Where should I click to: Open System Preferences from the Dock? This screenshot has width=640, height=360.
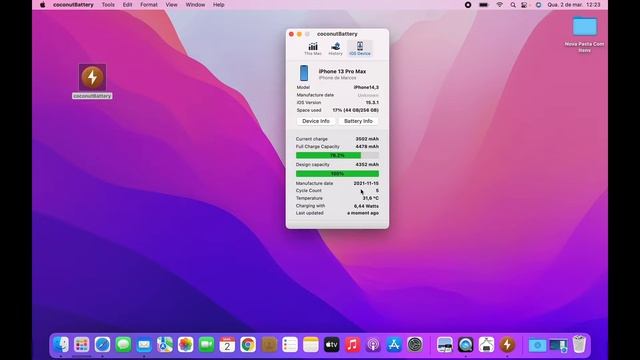click(x=415, y=345)
